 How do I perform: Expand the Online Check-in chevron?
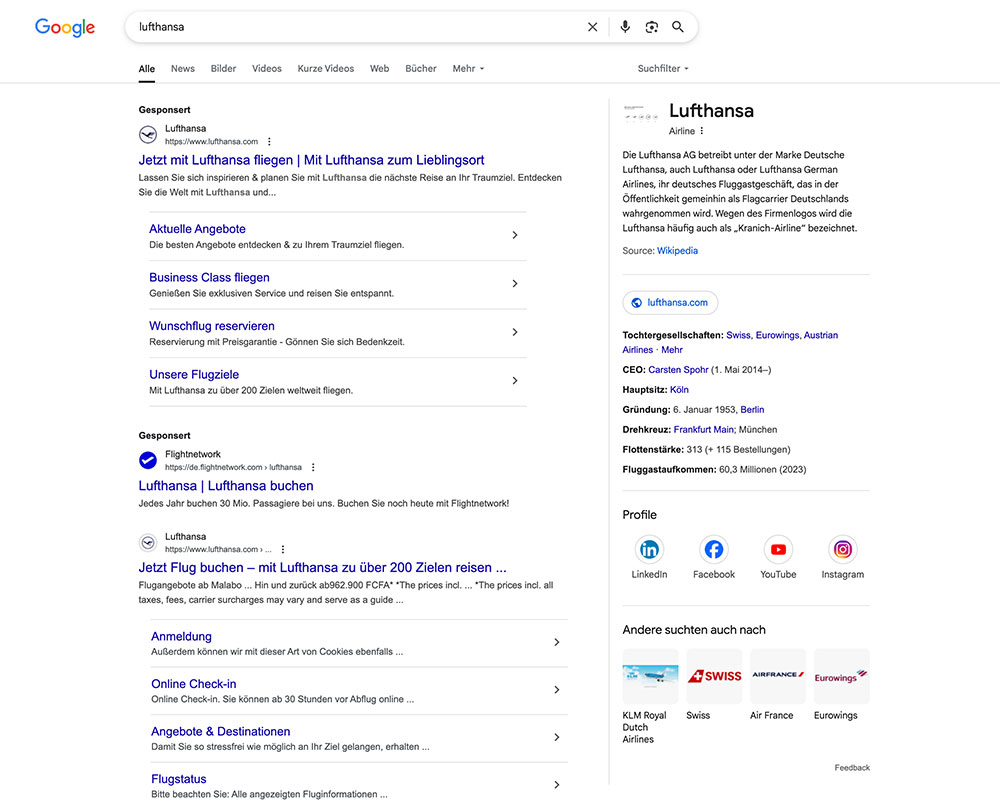pos(557,690)
